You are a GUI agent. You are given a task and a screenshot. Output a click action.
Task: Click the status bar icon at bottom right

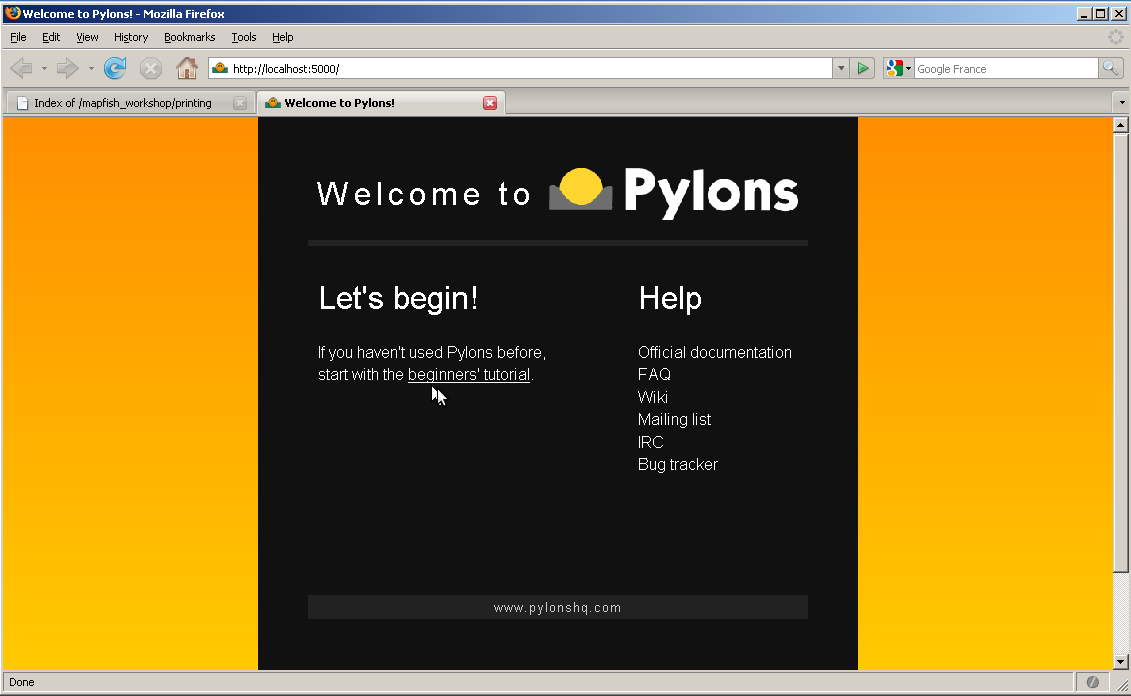[x=1093, y=682]
